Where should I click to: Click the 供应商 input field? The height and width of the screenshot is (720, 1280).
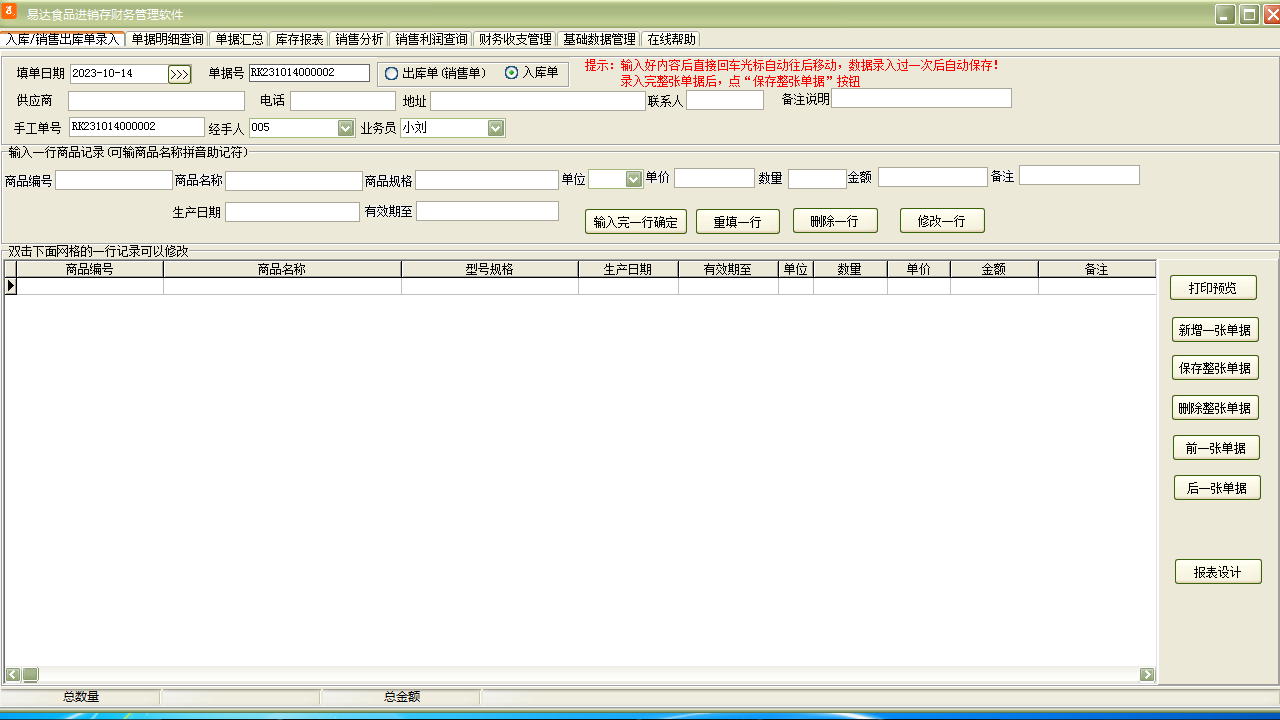(156, 101)
